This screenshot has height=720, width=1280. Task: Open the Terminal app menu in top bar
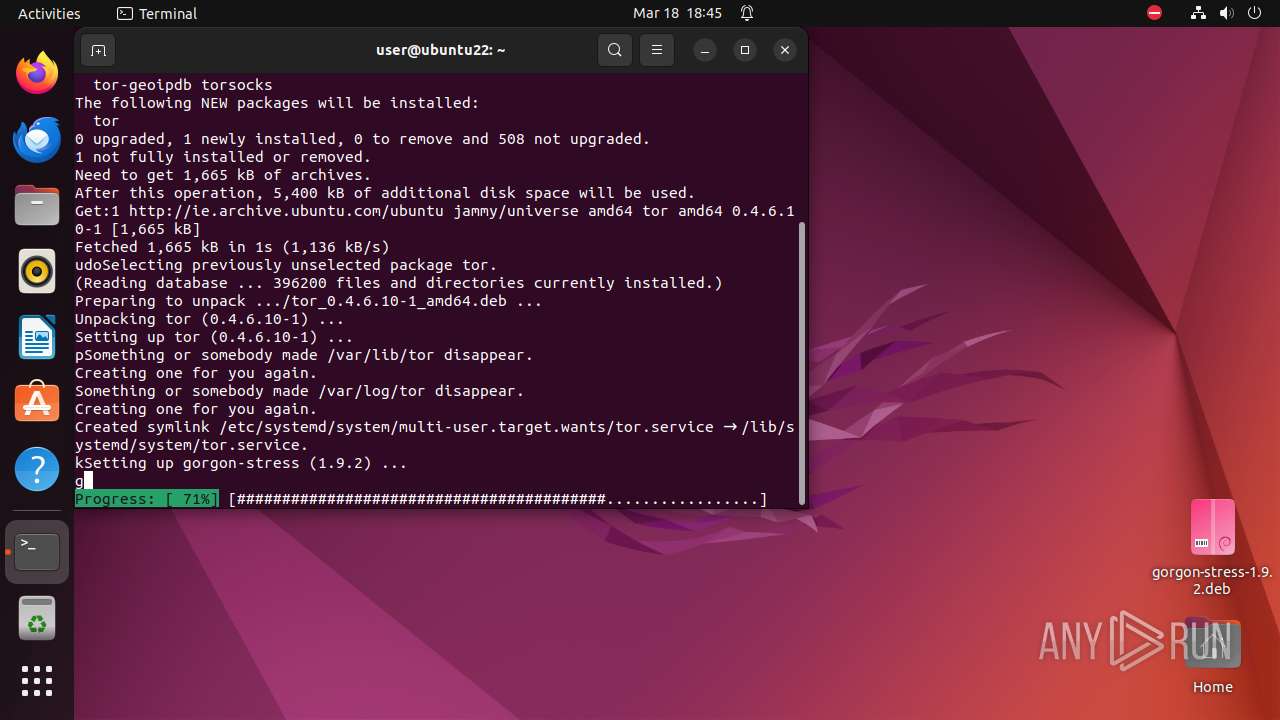point(157,14)
